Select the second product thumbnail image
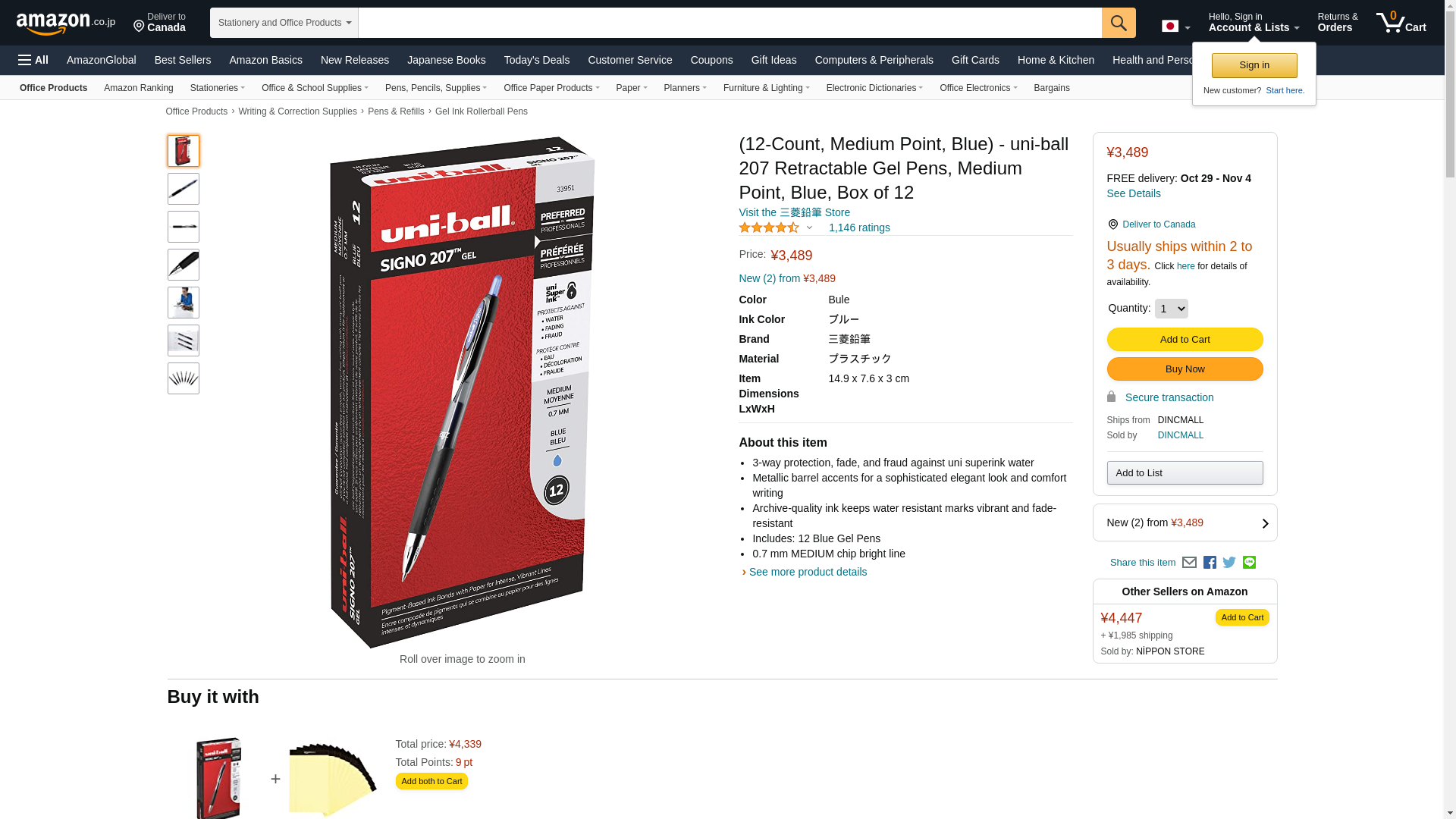Viewport: 1456px width, 819px height. (x=184, y=189)
